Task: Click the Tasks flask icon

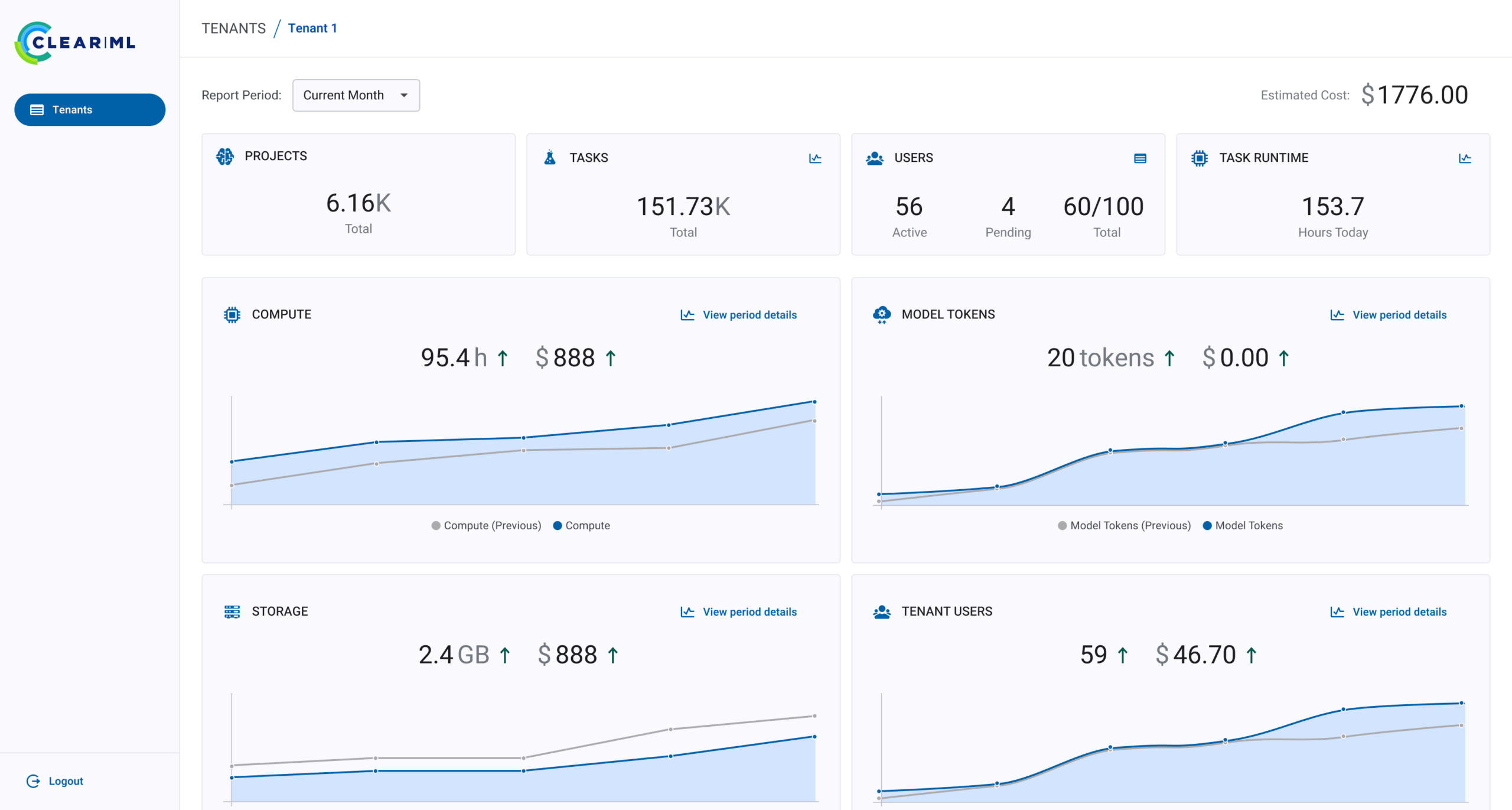Action: pos(549,157)
